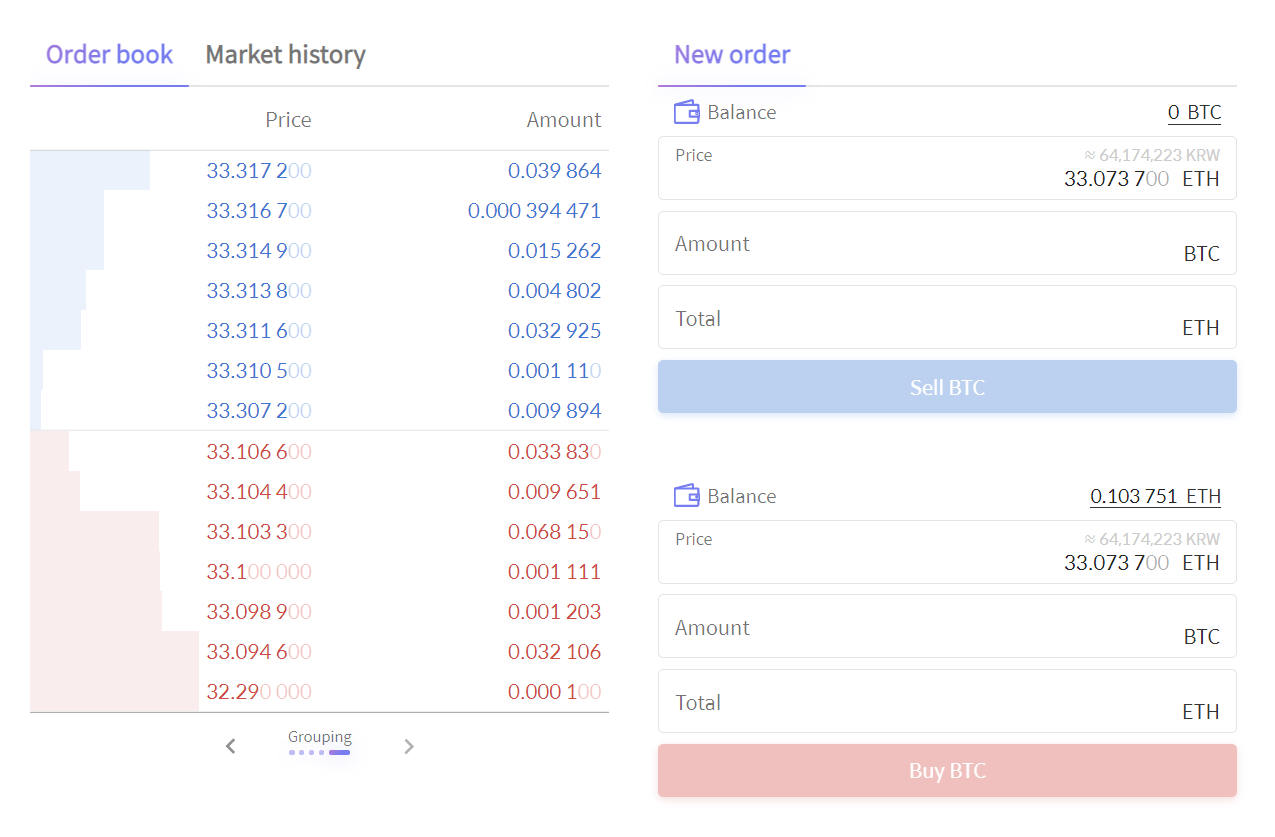Select bid price 32.290 000
The height and width of the screenshot is (837, 1275).
[x=259, y=692]
